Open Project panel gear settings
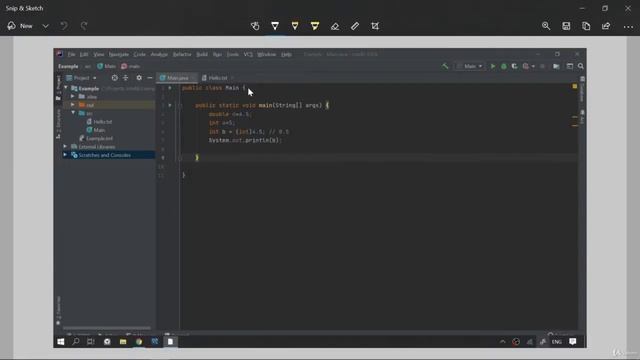 coord(139,78)
